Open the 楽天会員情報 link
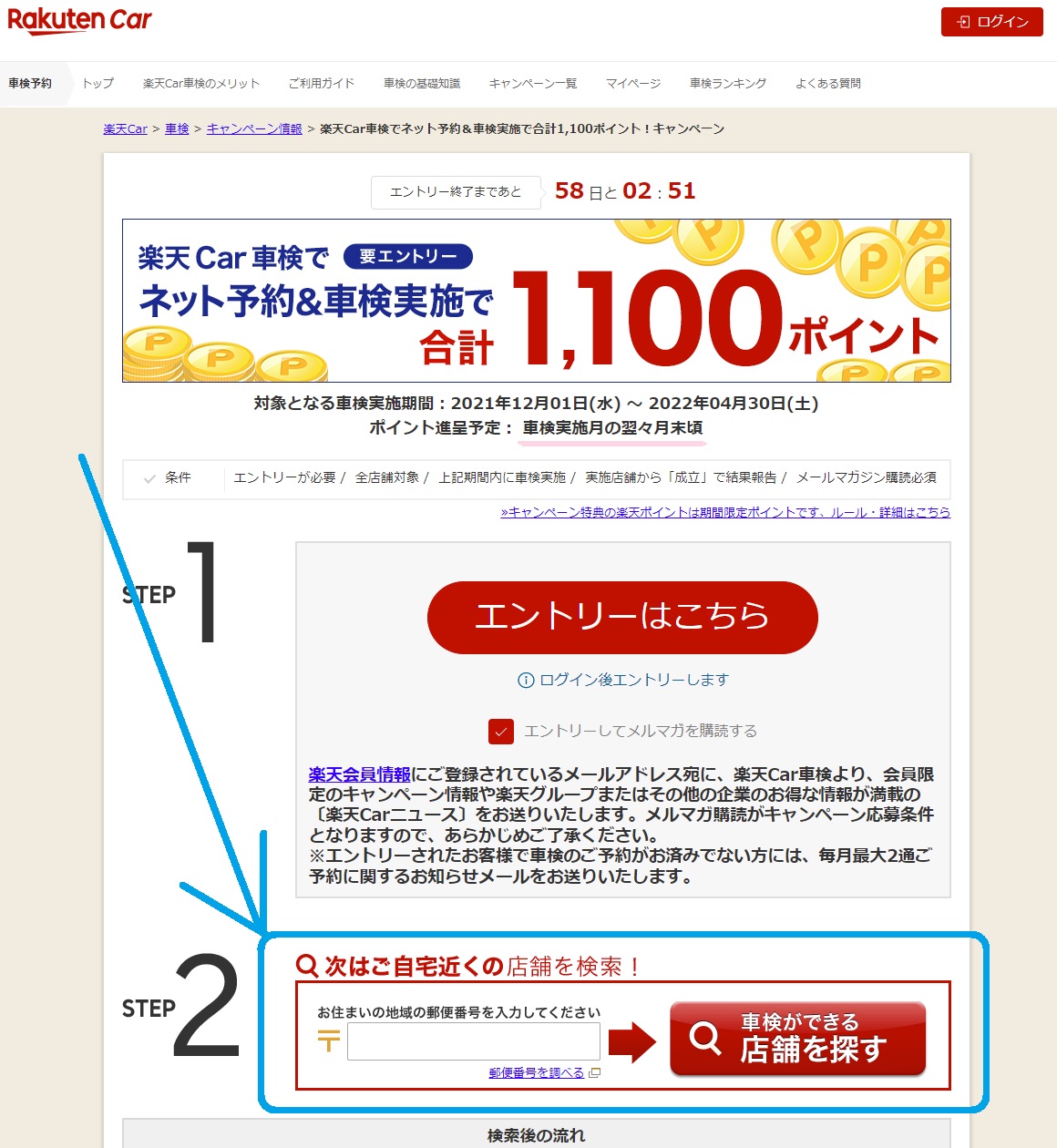The image size is (1057, 1148). click(x=360, y=775)
